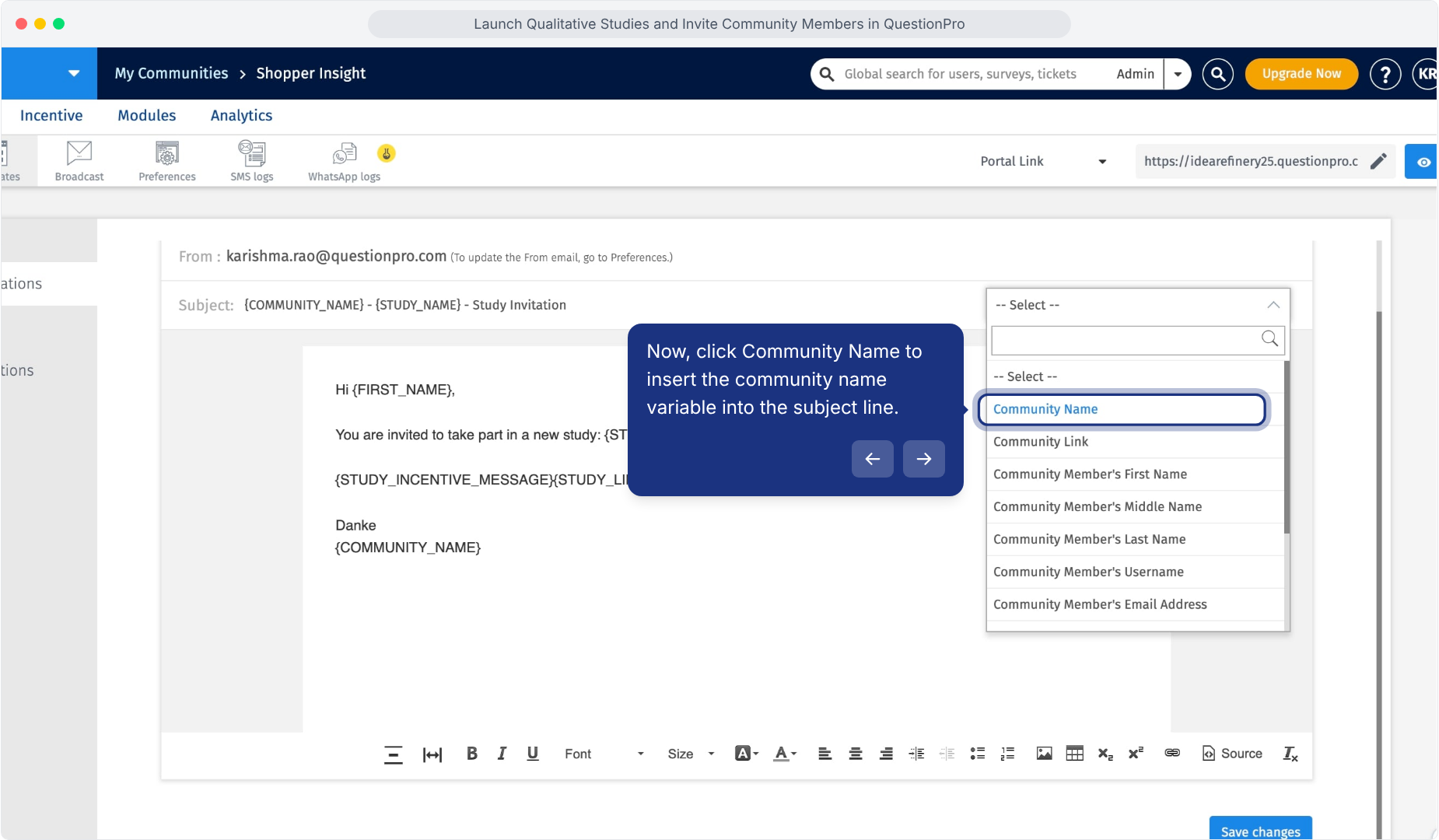Remove text formatting
Screen dimensions: 1439x840
(x=1290, y=753)
